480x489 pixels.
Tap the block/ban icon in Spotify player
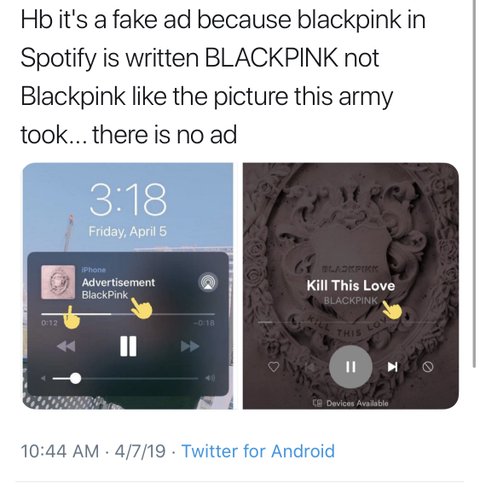point(428,367)
